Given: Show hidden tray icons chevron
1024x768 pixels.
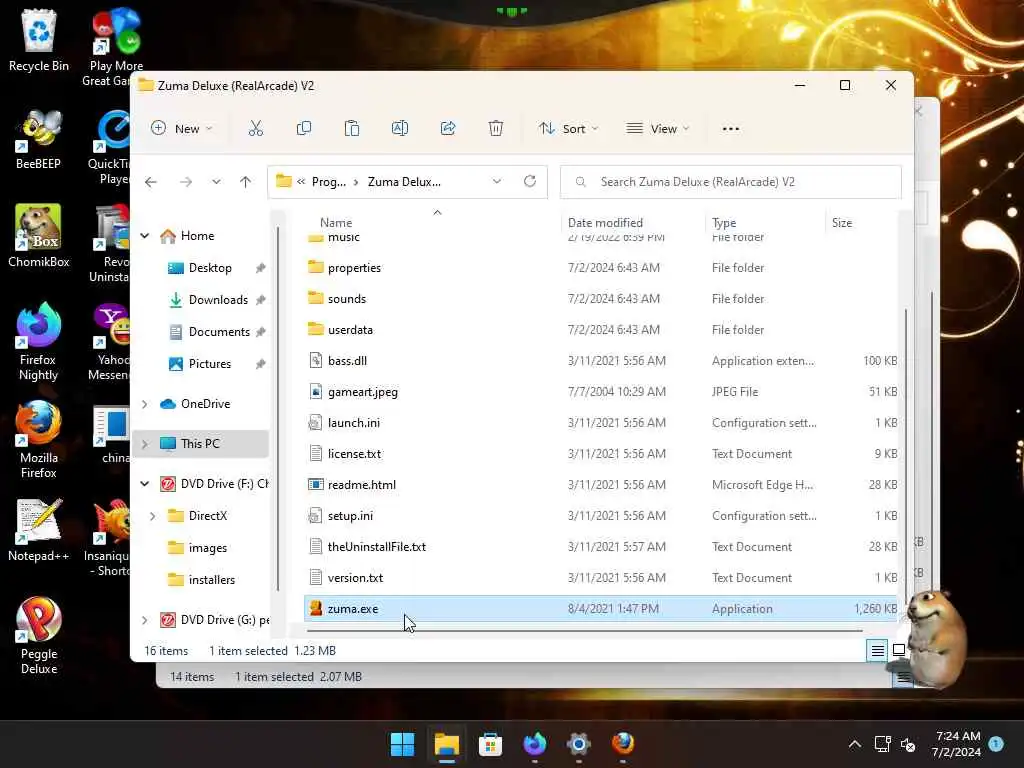Looking at the screenshot, I should pyautogui.click(x=854, y=744).
